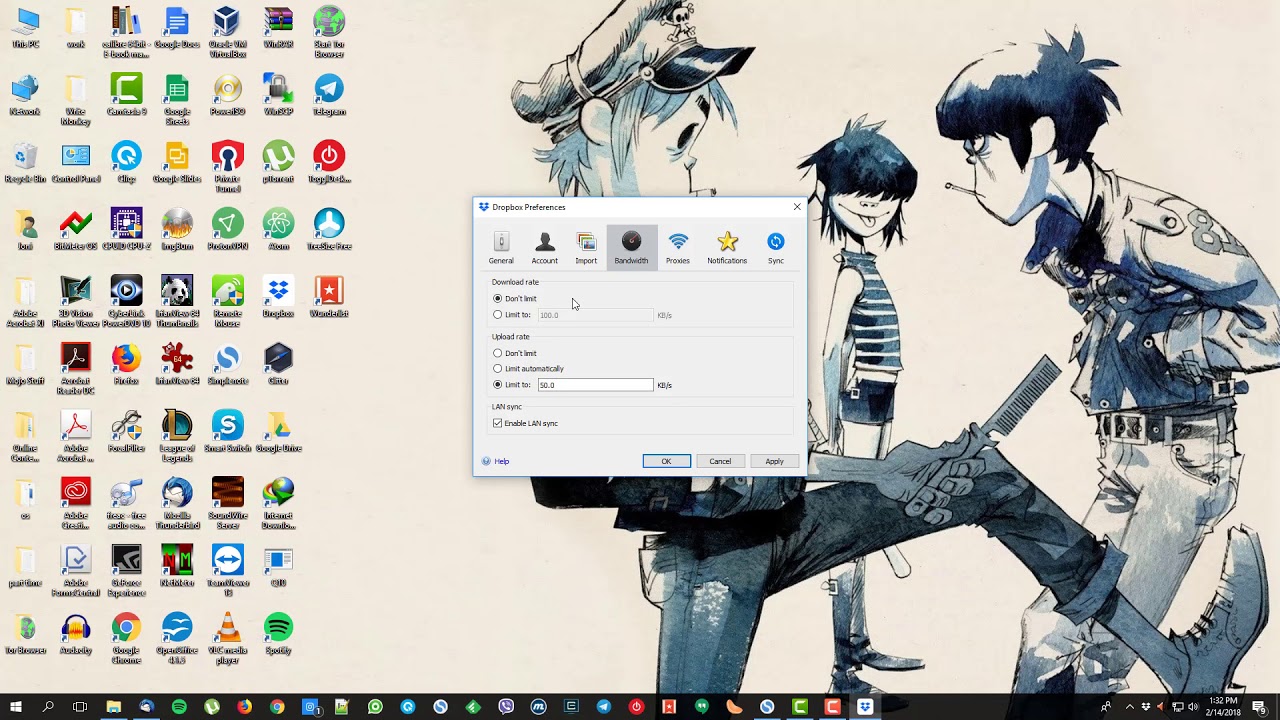Select the VLC media player desktop icon
The image size is (1280, 720).
pyautogui.click(x=228, y=638)
